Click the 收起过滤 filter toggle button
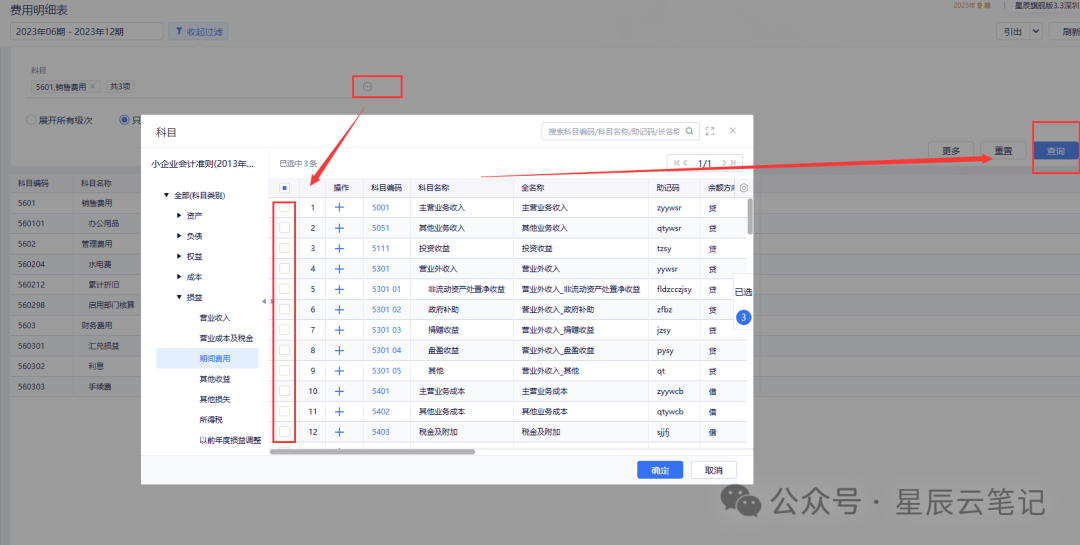1080x545 pixels. pyautogui.click(x=198, y=32)
